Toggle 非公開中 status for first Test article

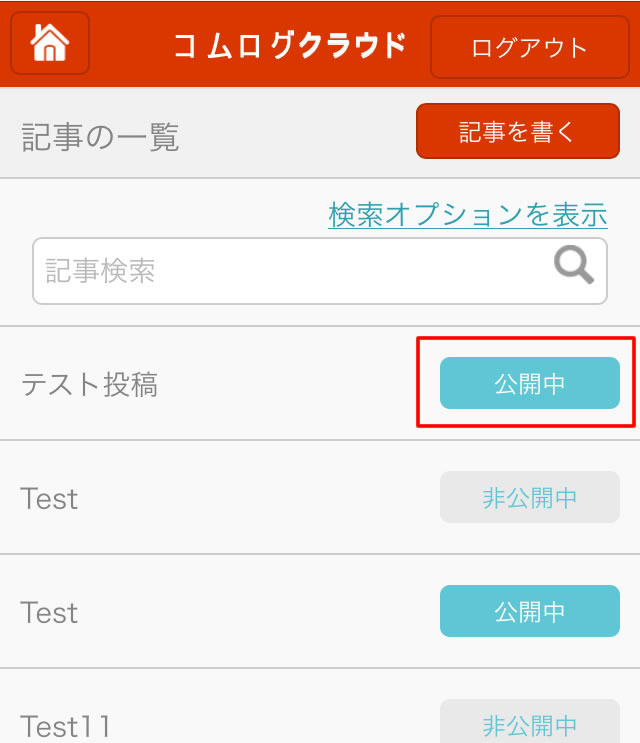[529, 498]
